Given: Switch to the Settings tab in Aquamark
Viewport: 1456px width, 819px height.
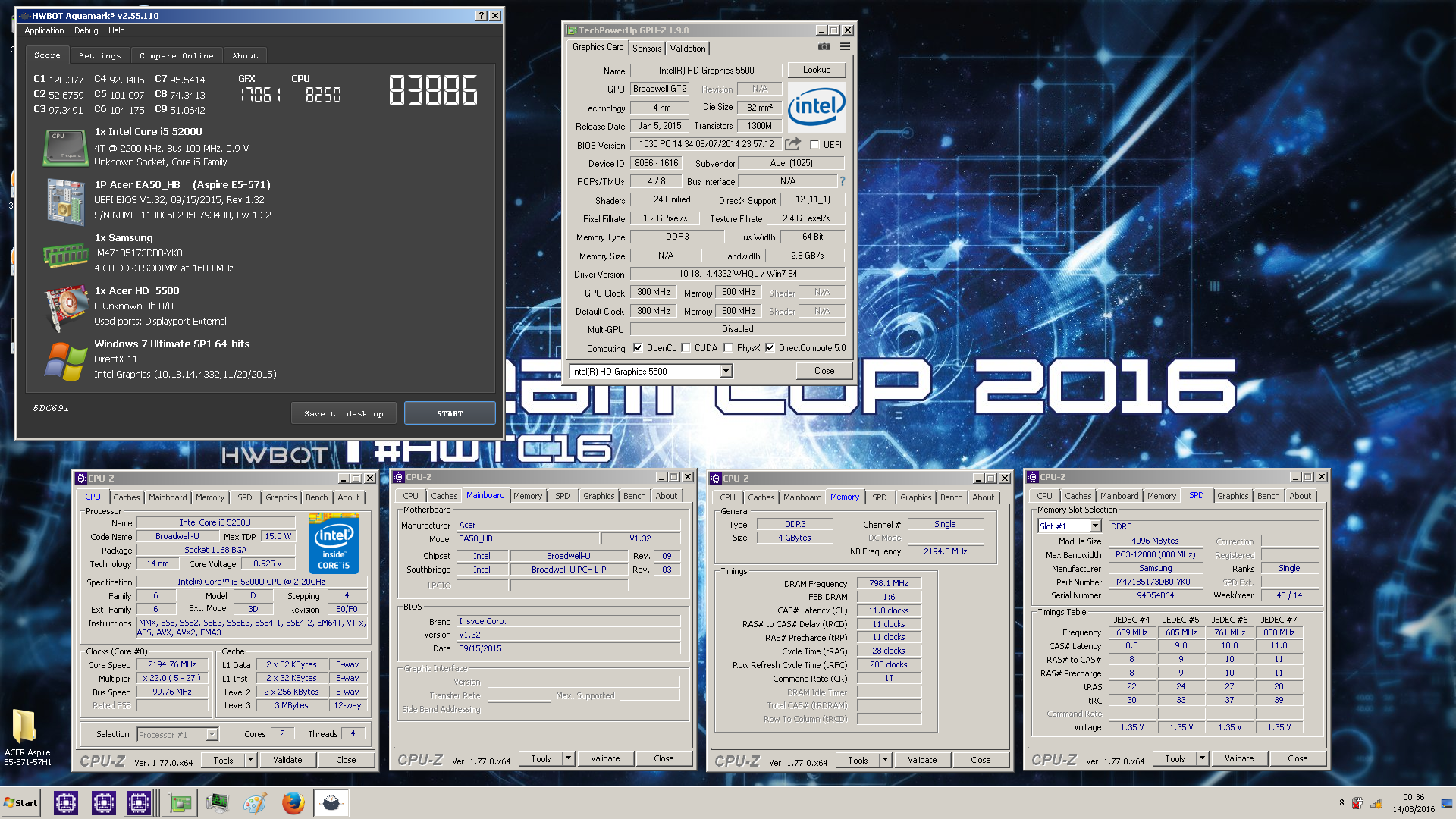Looking at the screenshot, I should [x=99, y=56].
